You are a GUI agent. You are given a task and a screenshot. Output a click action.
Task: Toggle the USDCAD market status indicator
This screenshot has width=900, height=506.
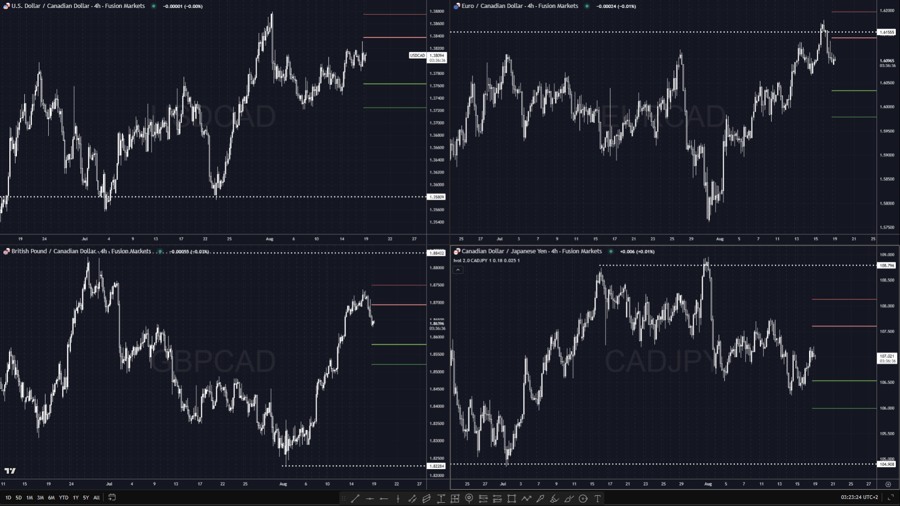(x=154, y=6)
